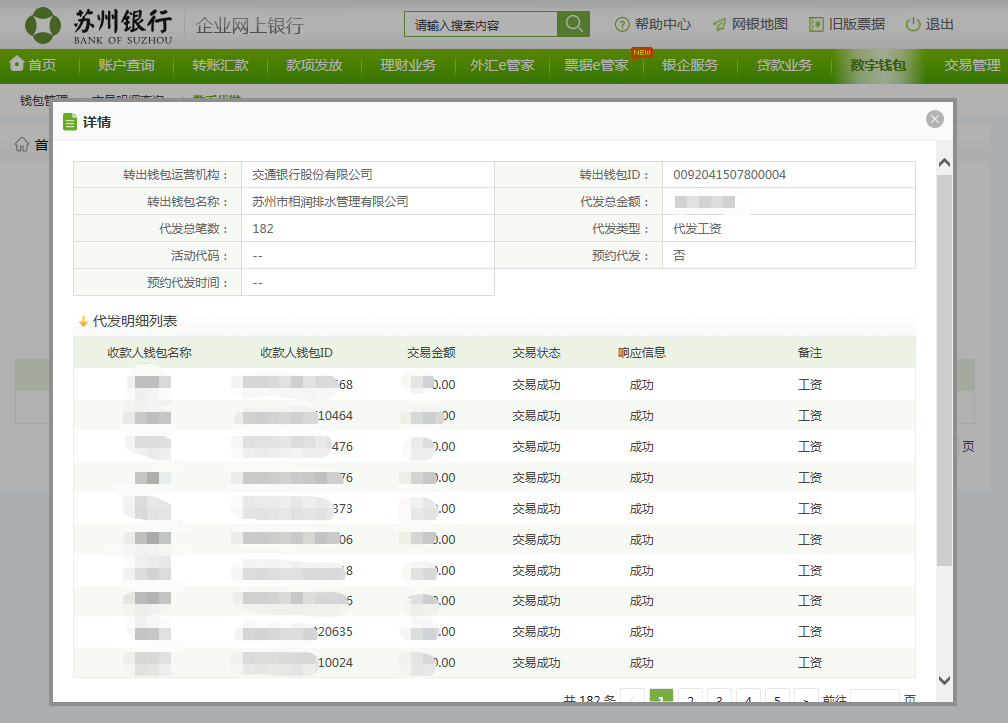The height and width of the screenshot is (723, 1008).
Task: Click the 退出 power icon
Action: click(x=912, y=24)
